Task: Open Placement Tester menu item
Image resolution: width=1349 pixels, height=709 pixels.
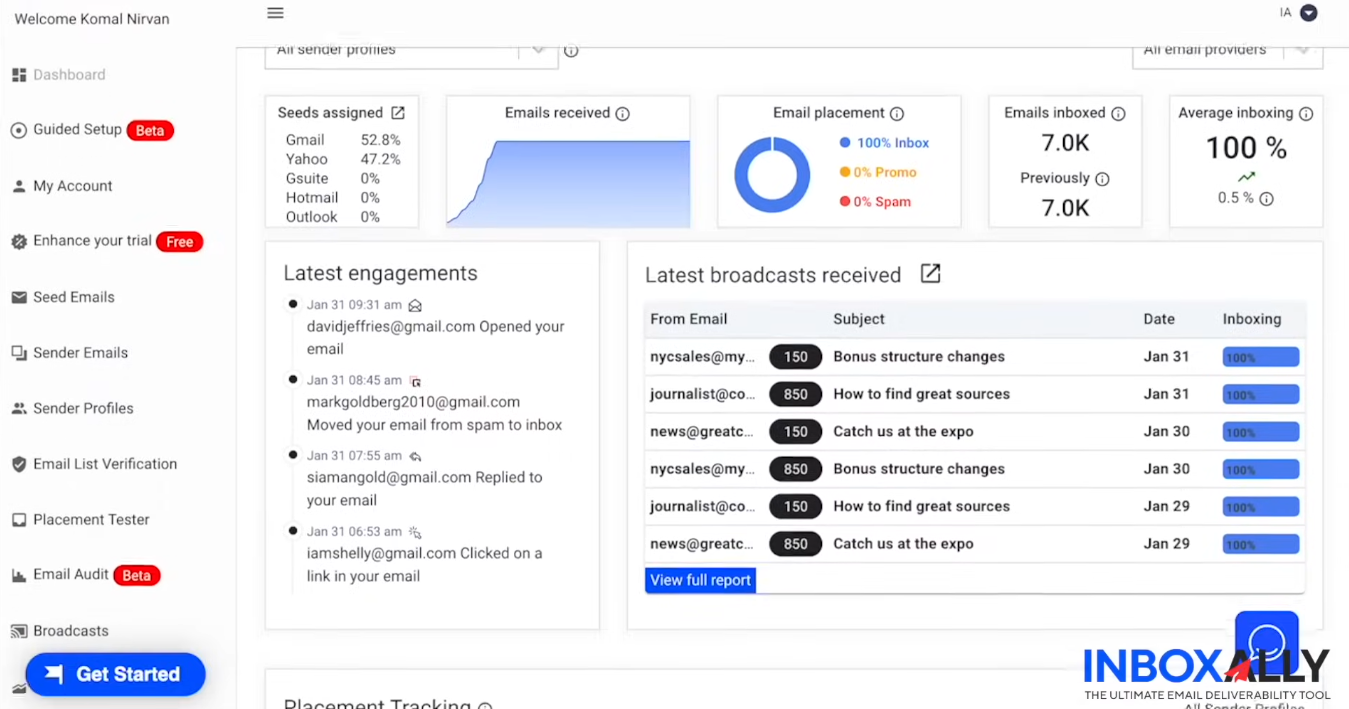Action: coord(91,520)
